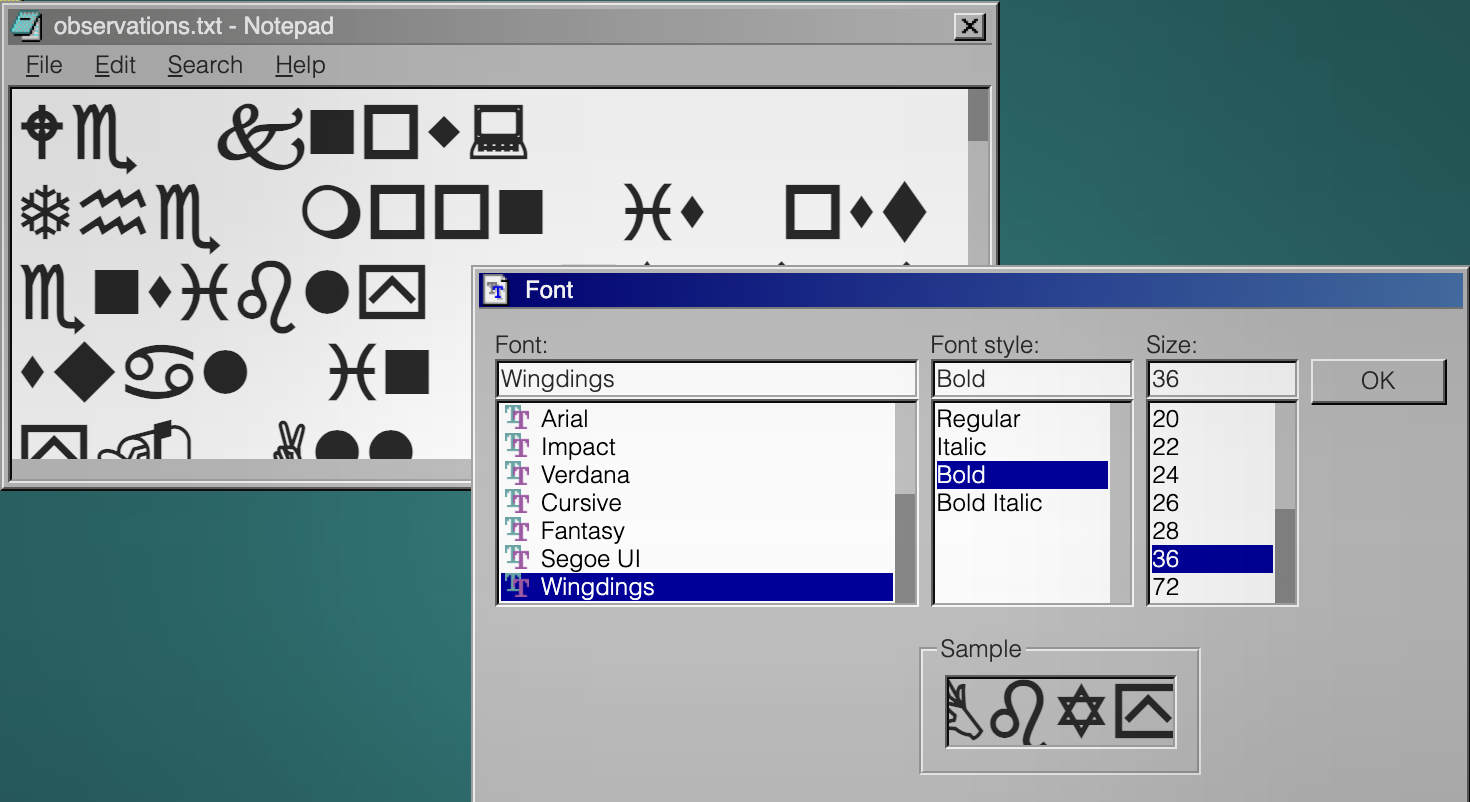Click the TrueType icon beside Verdana
The width and height of the screenshot is (1470, 802).
pyautogui.click(x=517, y=474)
